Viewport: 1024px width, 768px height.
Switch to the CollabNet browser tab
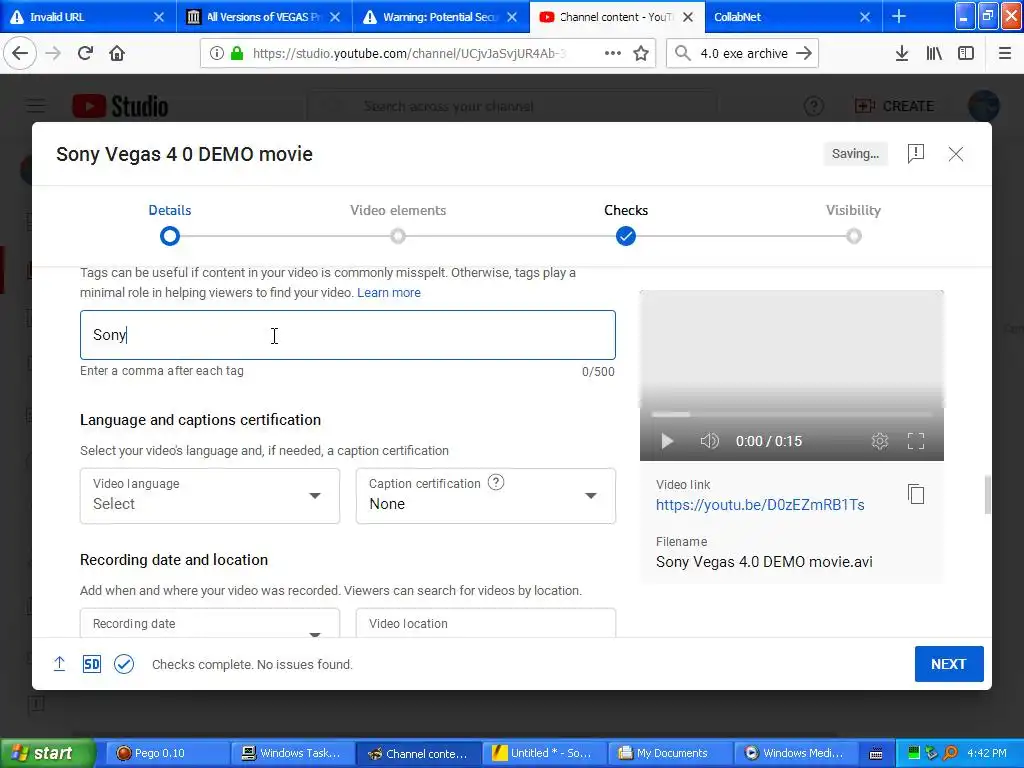[x=792, y=16]
